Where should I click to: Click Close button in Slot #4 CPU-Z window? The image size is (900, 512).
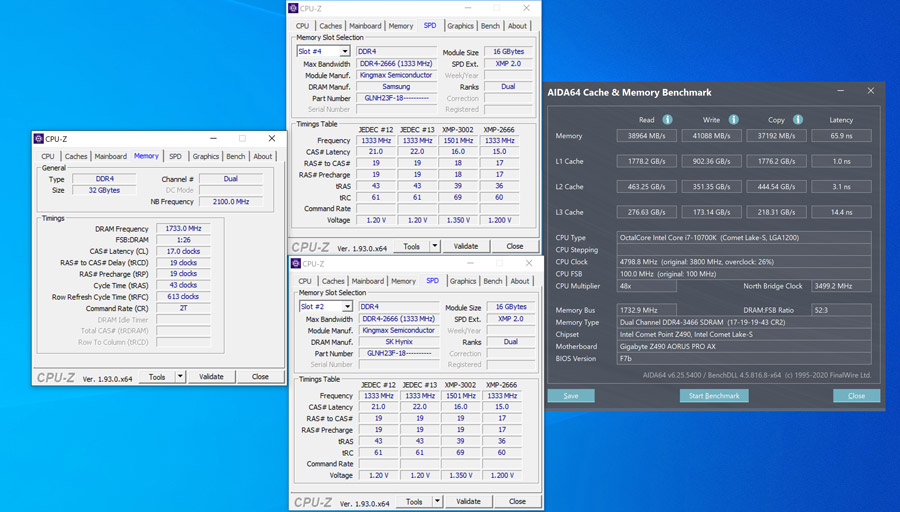[x=515, y=246]
